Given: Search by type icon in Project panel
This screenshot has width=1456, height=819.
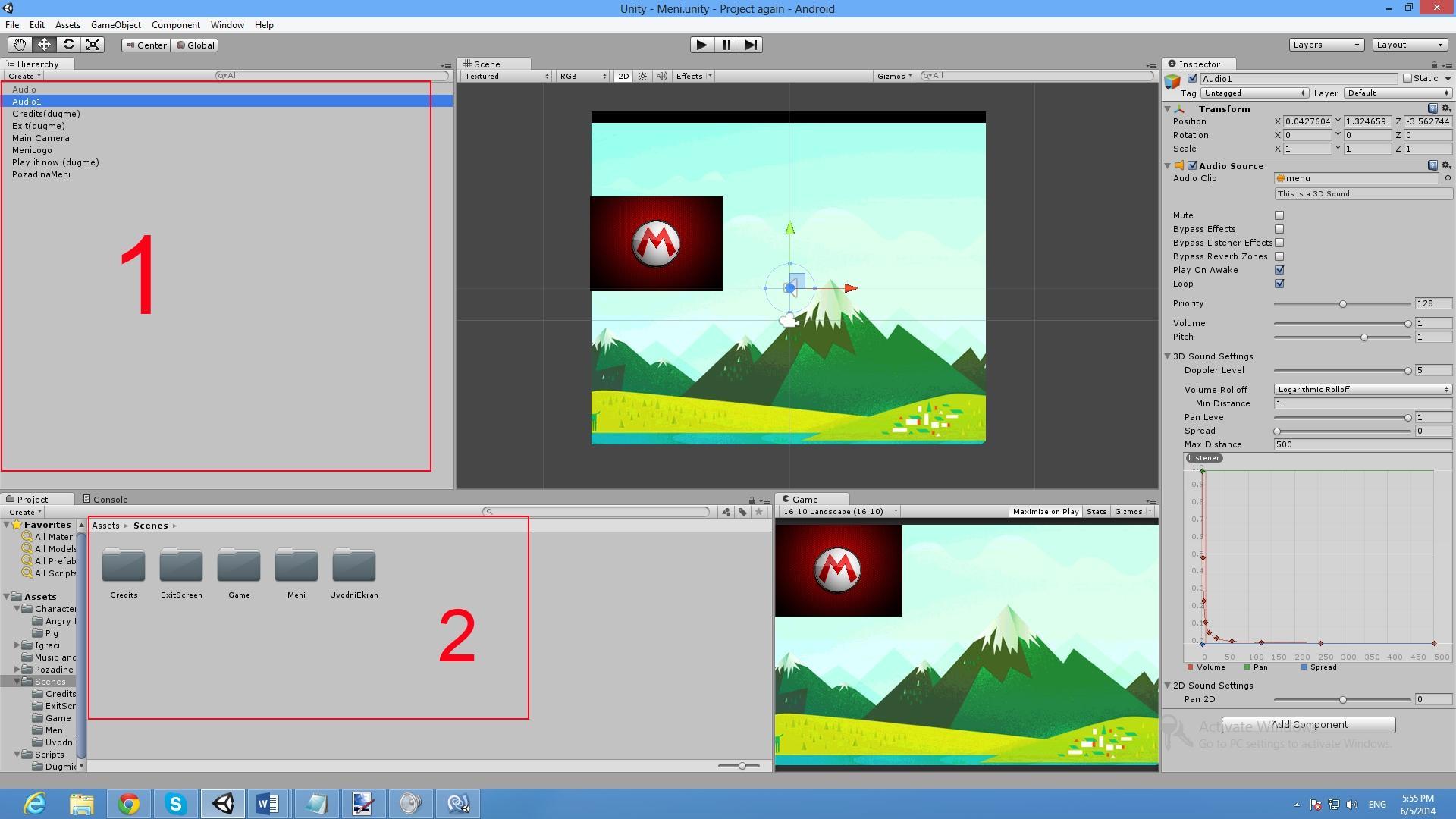Looking at the screenshot, I should tap(726, 512).
